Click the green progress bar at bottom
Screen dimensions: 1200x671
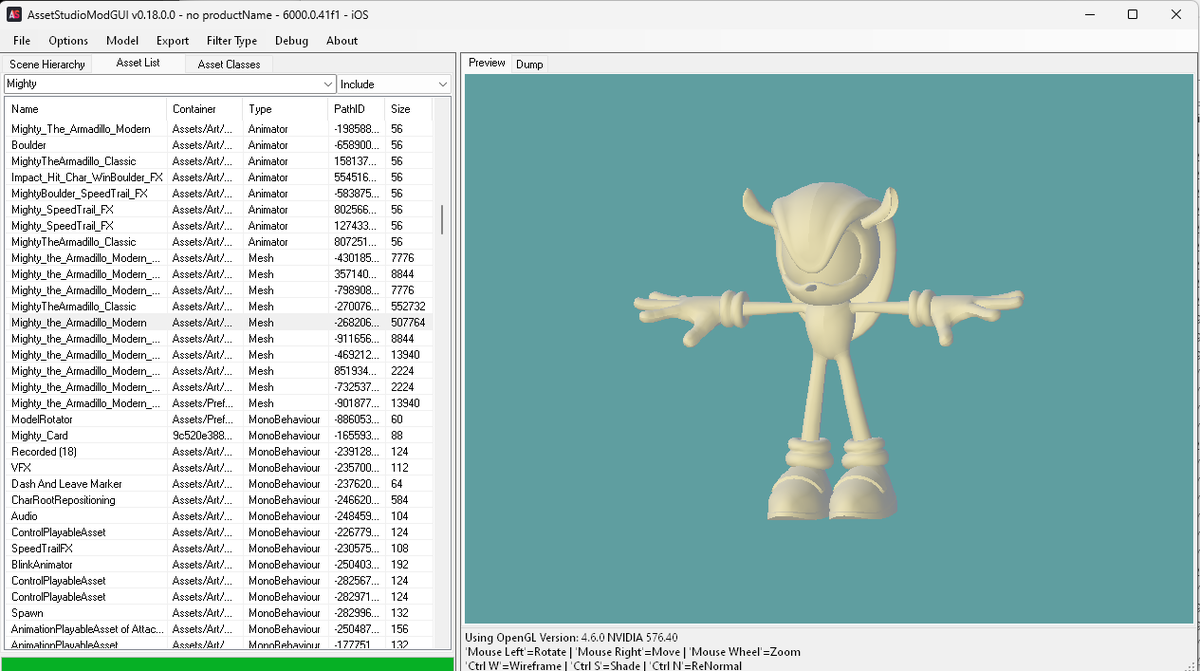point(226,664)
